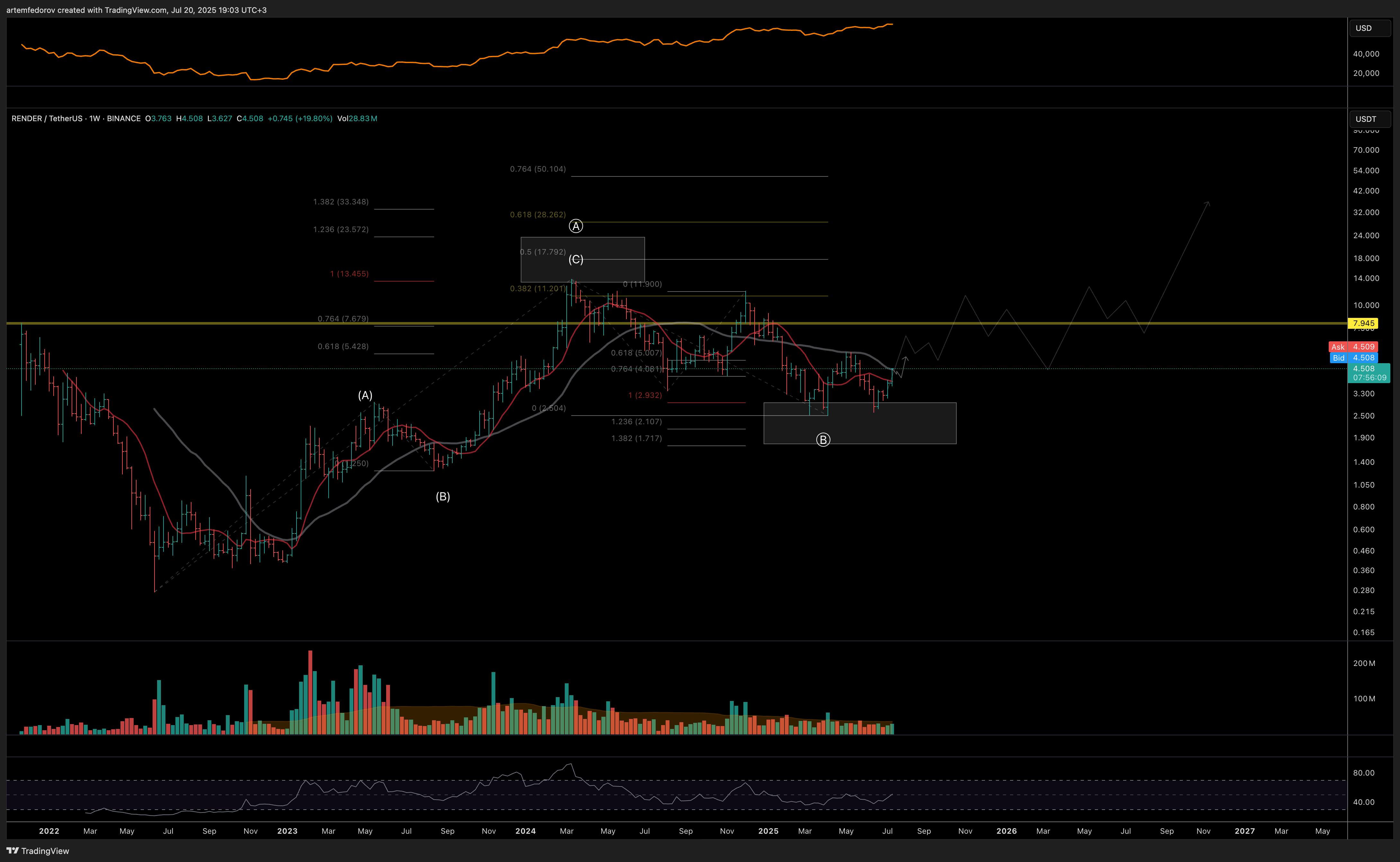Click the 54.000 price axis value
This screenshot has width=1400, height=862.
[x=1366, y=170]
